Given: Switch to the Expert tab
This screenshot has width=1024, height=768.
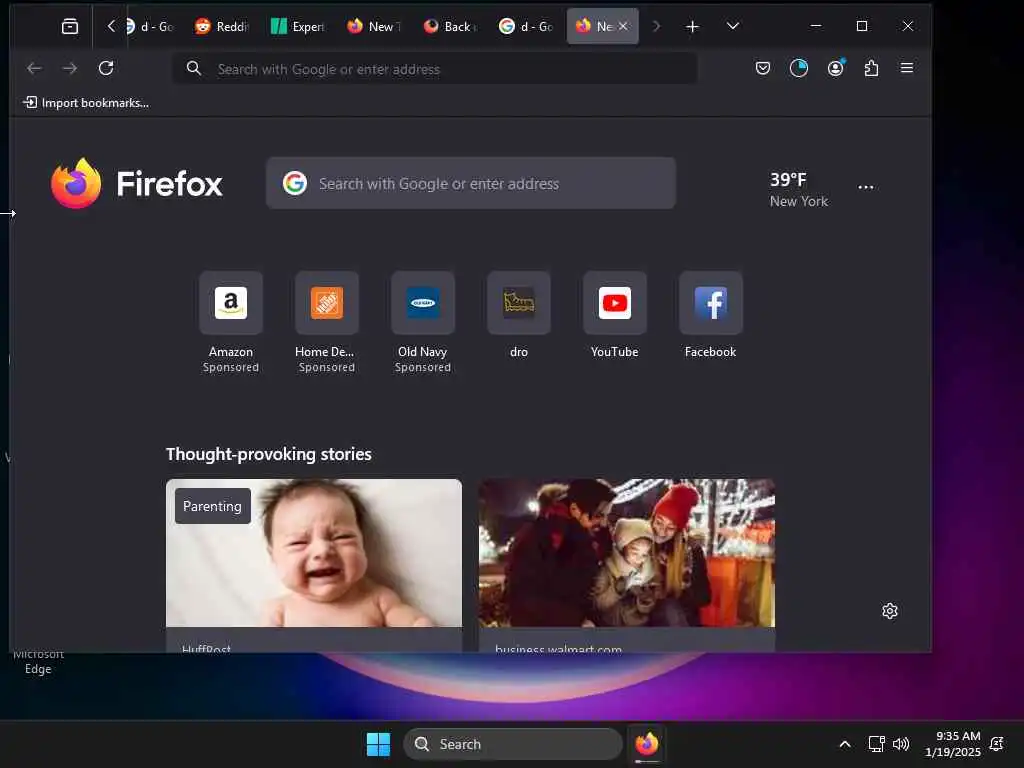Looking at the screenshot, I should click(298, 26).
